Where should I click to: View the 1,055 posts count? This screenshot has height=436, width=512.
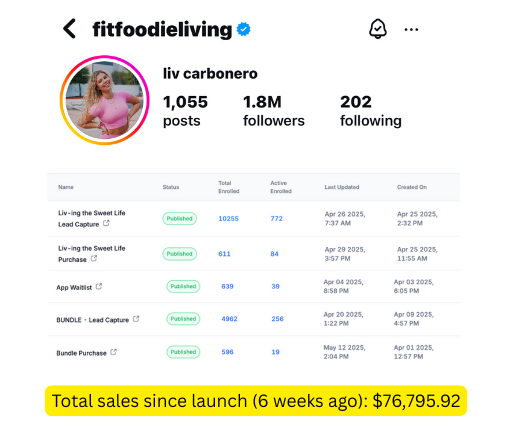click(185, 111)
